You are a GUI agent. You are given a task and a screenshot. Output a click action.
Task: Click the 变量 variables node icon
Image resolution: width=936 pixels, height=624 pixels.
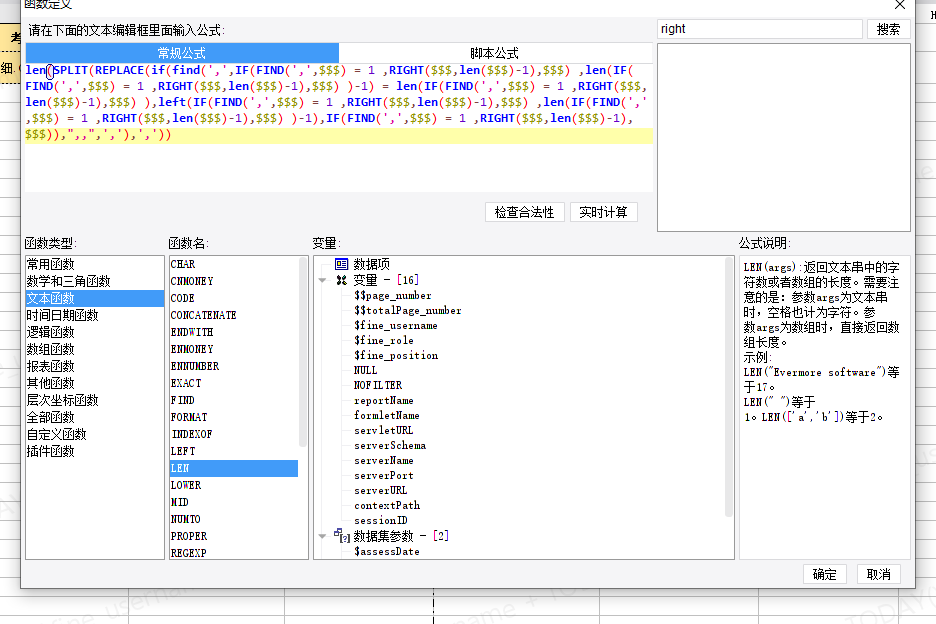[x=341, y=280]
